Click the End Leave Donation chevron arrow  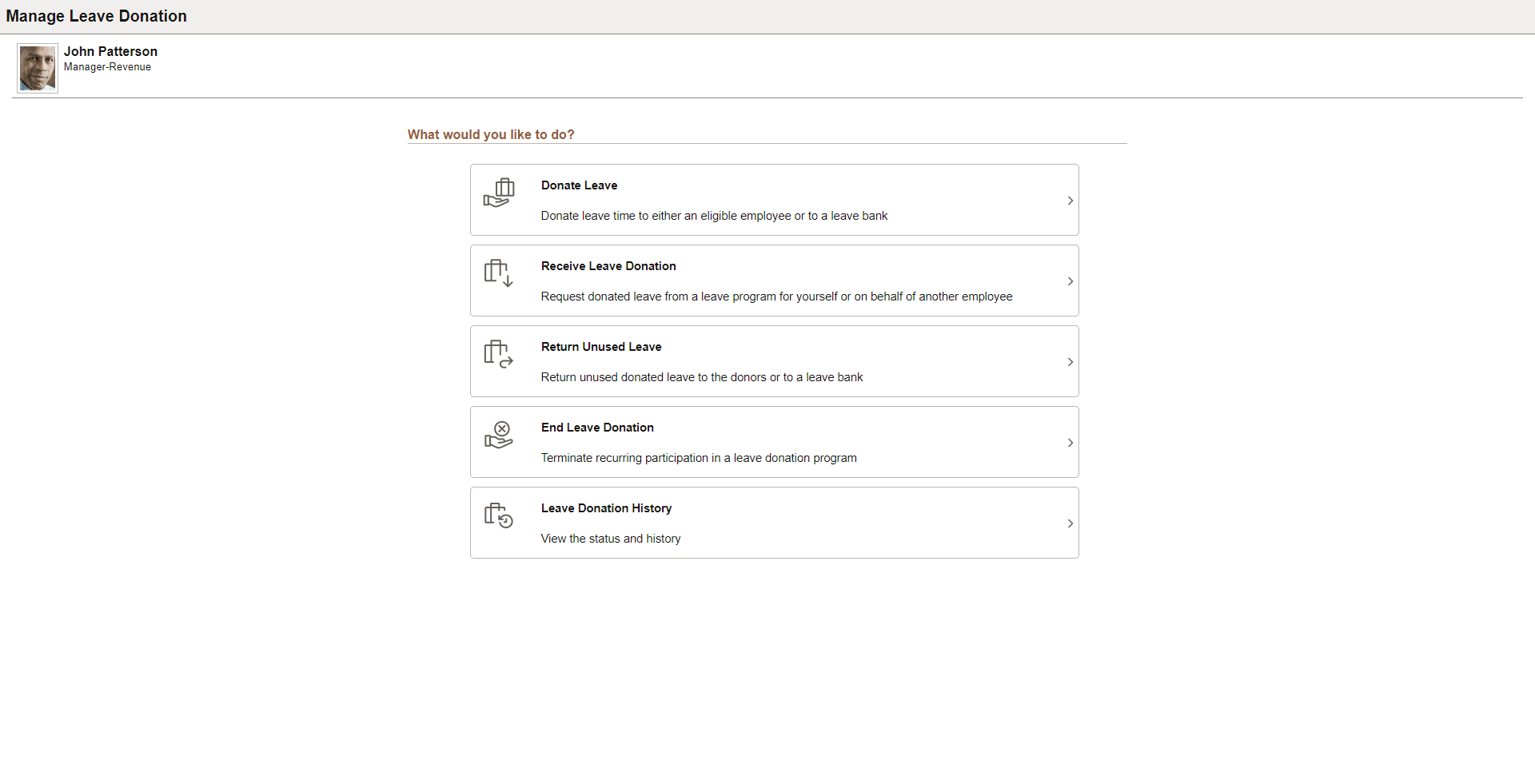tap(1071, 442)
